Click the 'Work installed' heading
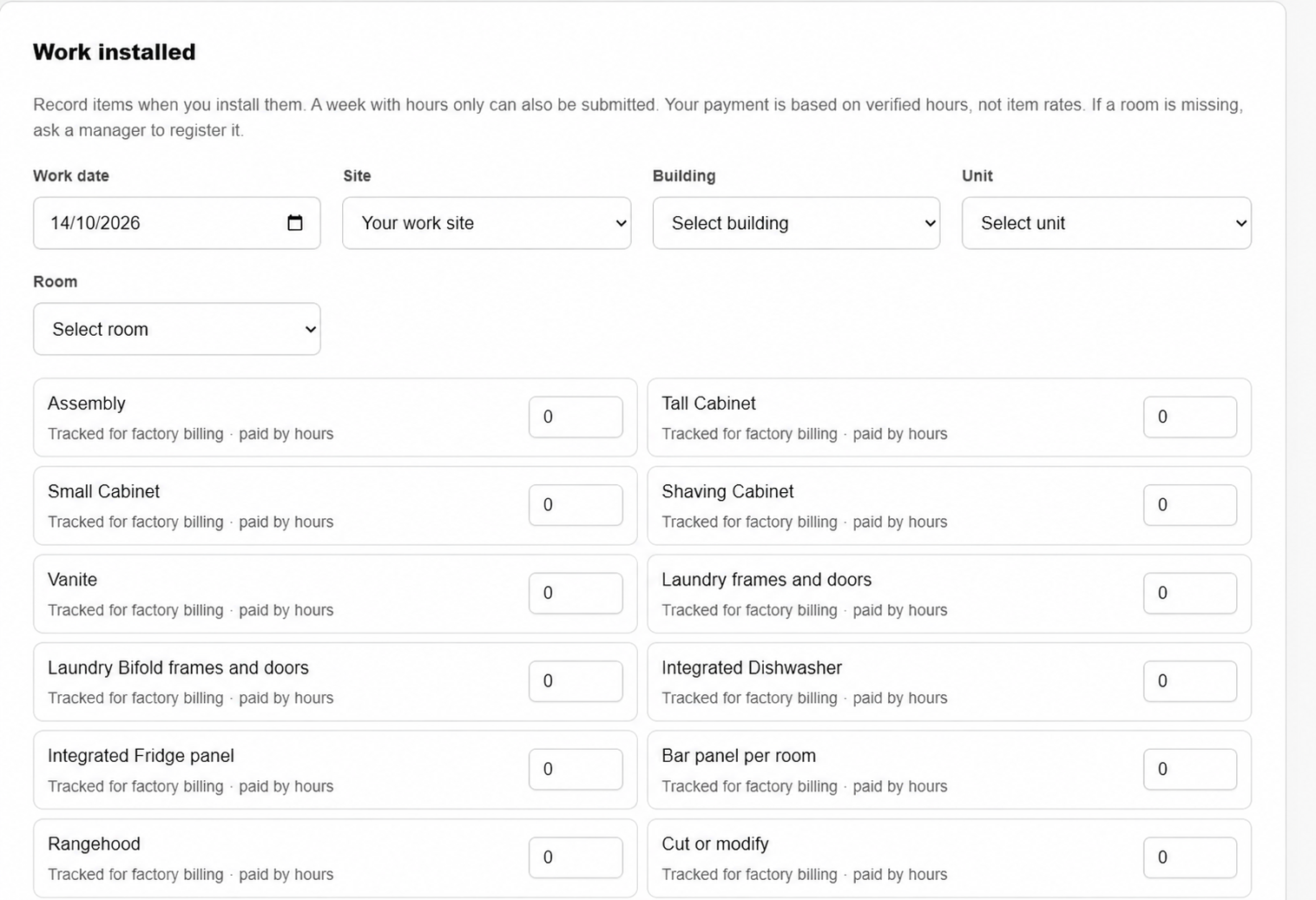1316x900 pixels. pyautogui.click(x=115, y=52)
